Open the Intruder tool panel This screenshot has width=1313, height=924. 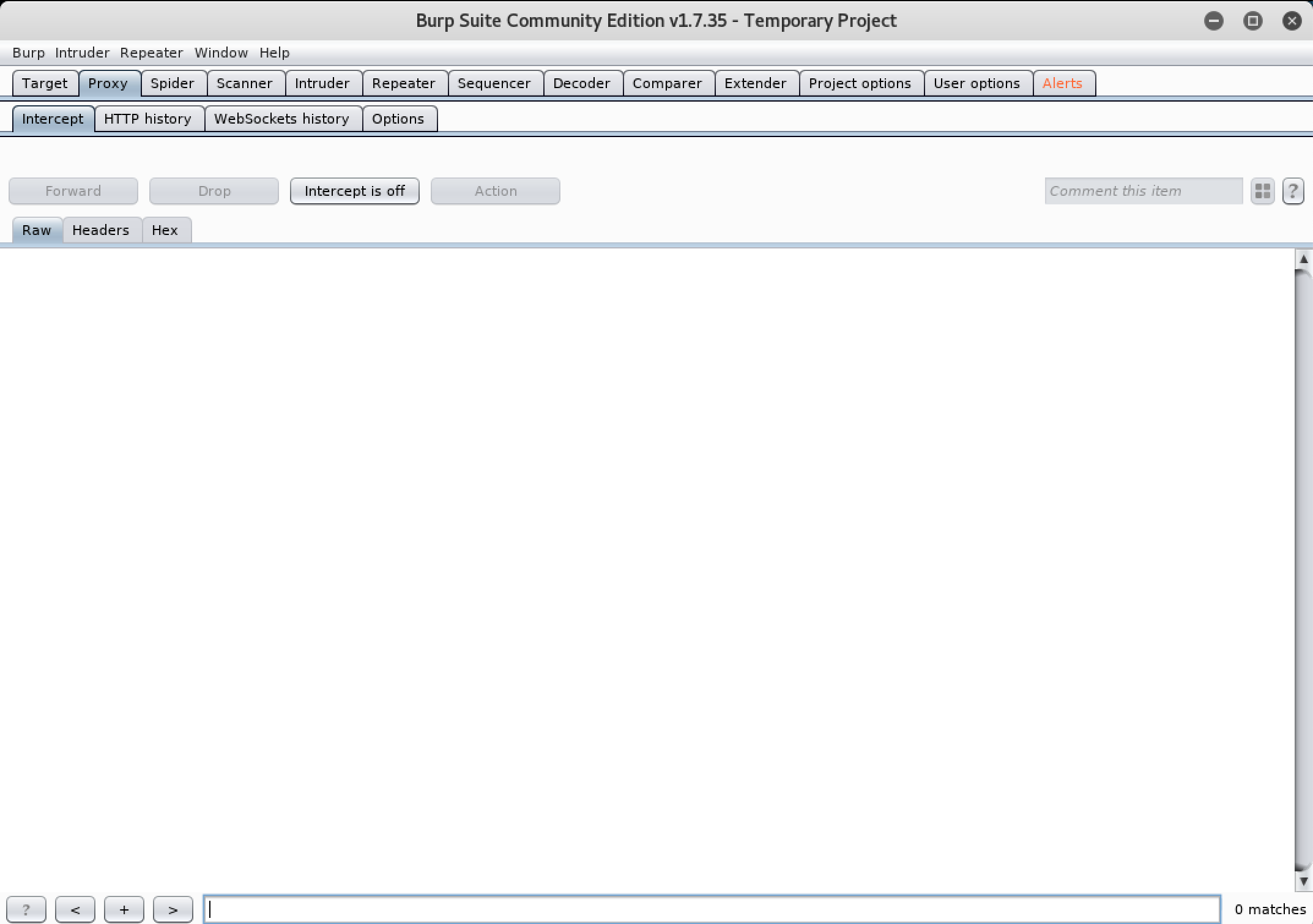tap(321, 82)
